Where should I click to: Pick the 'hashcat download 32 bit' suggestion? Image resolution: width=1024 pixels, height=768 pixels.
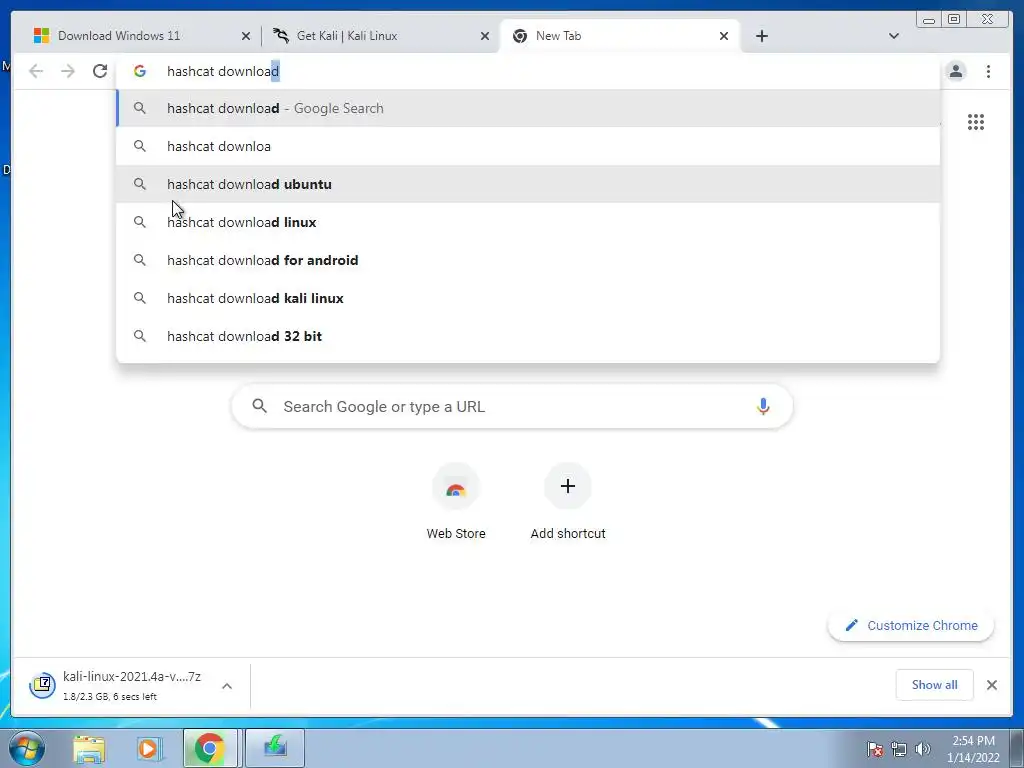(528, 336)
